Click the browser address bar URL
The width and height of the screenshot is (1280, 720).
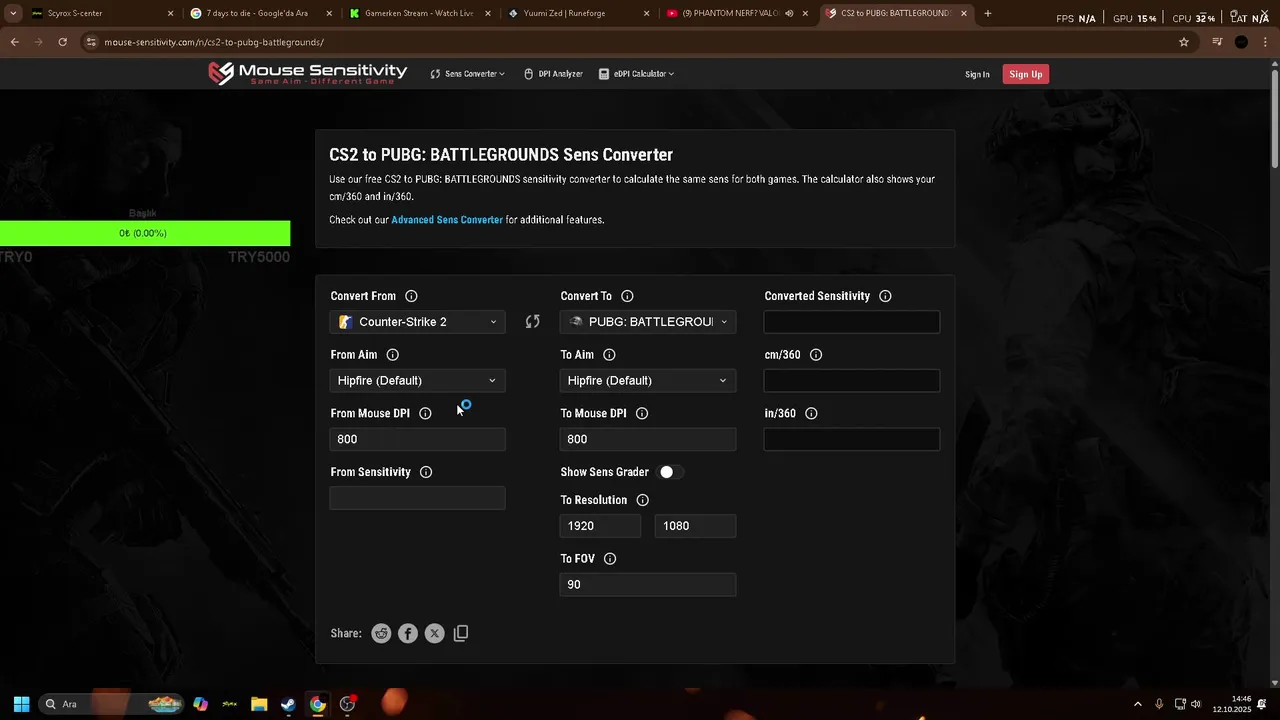tap(214, 42)
